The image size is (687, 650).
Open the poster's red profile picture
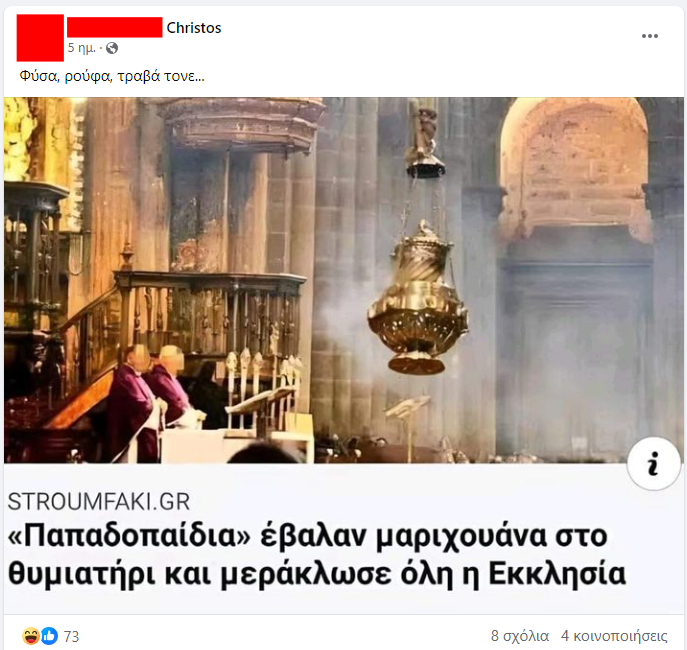coord(40,38)
